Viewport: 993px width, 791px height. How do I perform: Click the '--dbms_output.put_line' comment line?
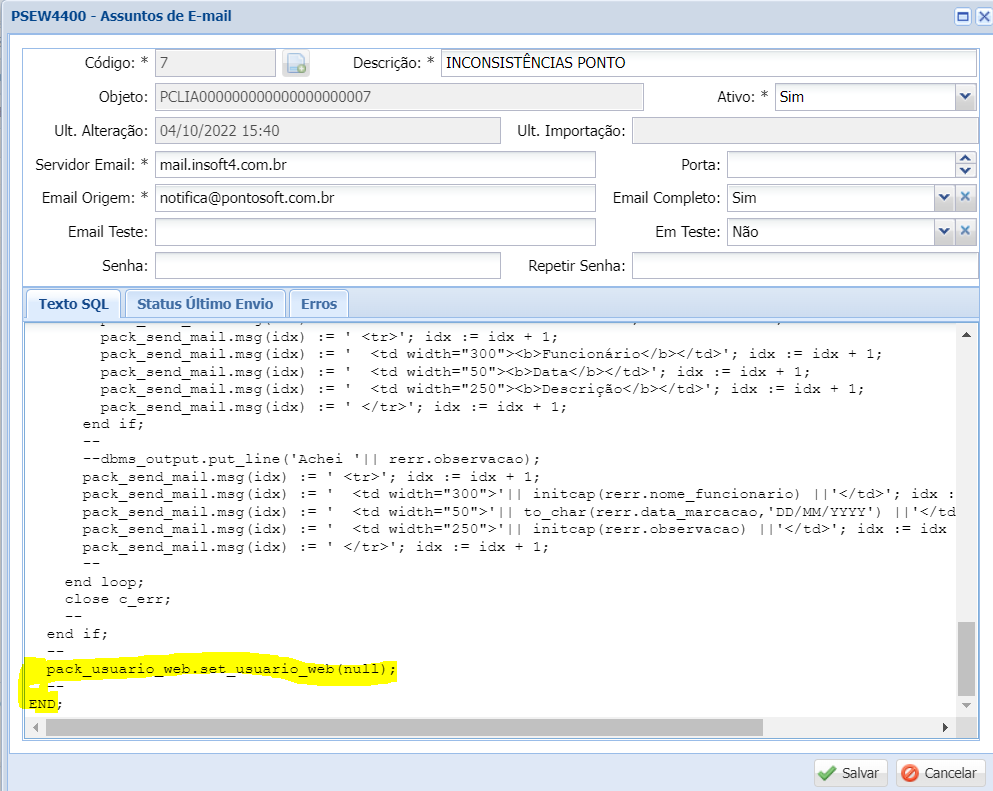pyautogui.click(x=311, y=459)
